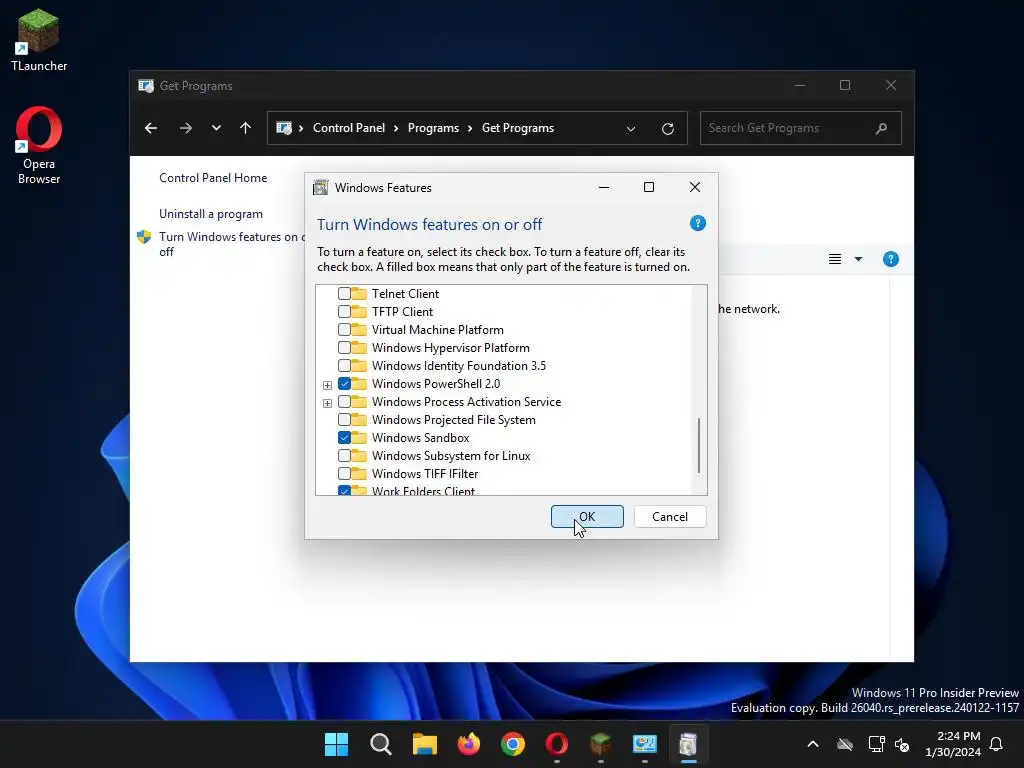Open TLauncher desktop shortcut
Viewport: 1024px width, 768px height.
39,40
